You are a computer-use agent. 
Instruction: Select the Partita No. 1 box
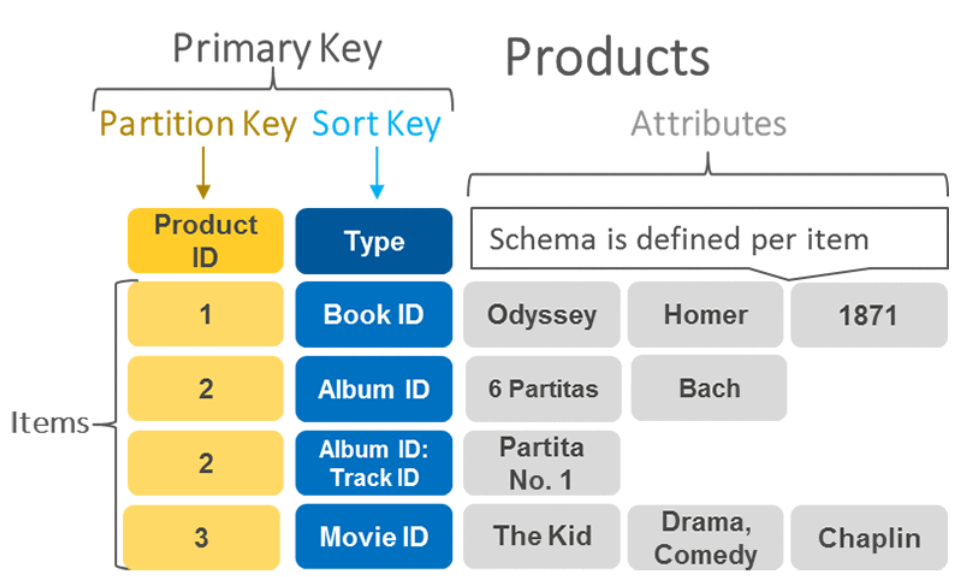click(542, 463)
